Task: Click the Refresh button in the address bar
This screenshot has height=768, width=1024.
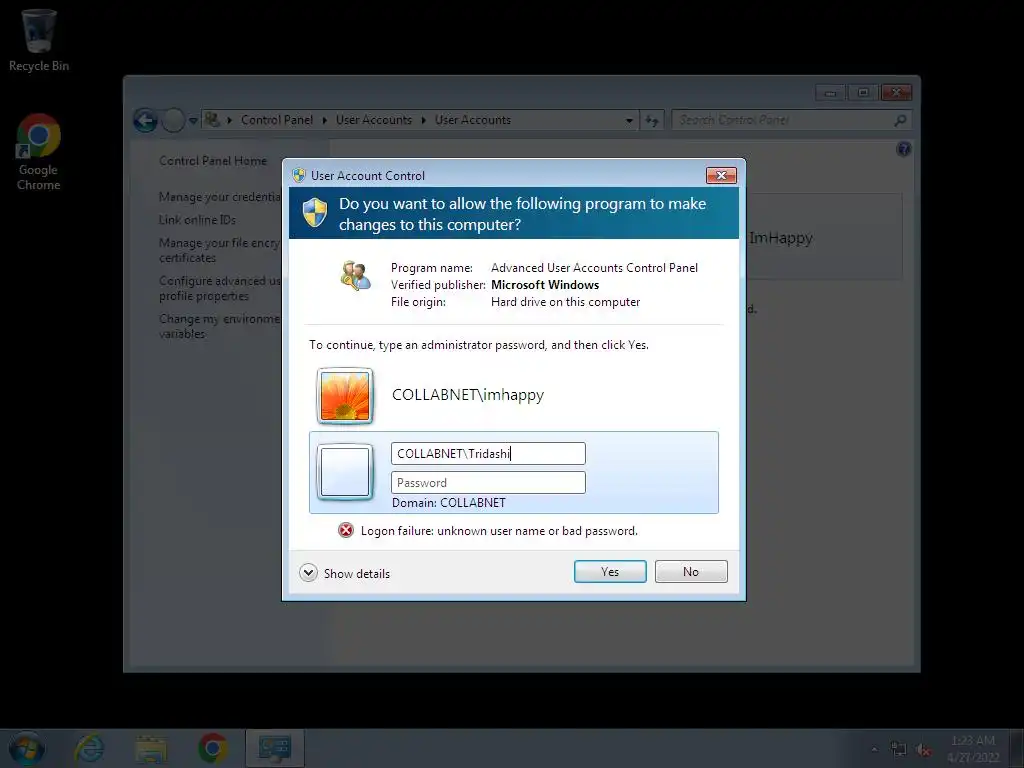Action: 651,120
